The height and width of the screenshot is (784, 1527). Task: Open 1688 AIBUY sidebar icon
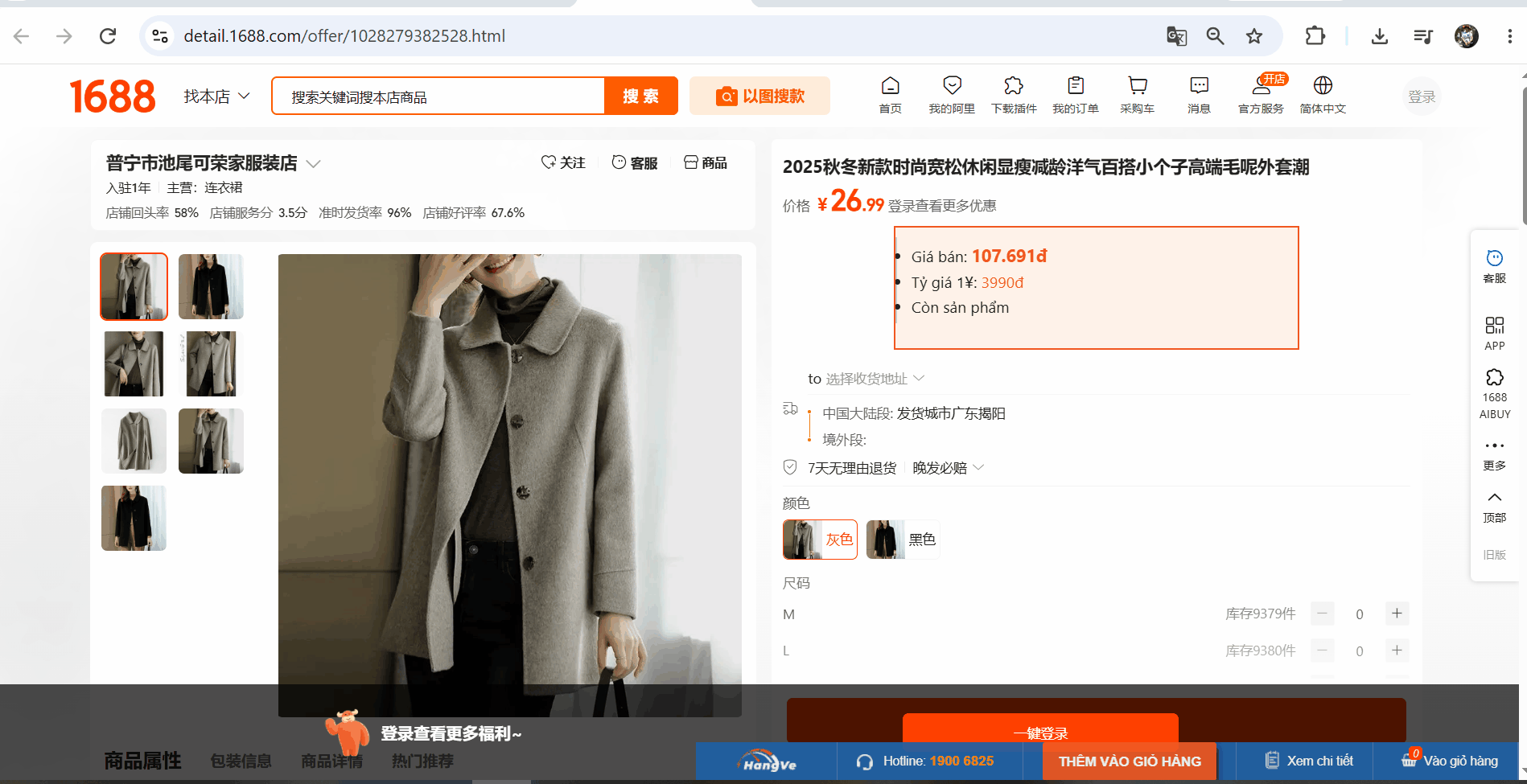pyautogui.click(x=1495, y=394)
